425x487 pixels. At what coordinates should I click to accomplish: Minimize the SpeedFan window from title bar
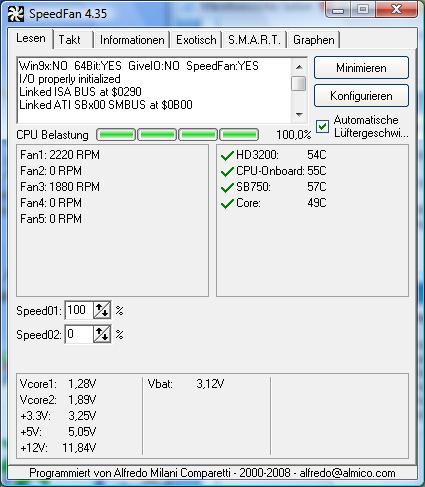pos(338,10)
